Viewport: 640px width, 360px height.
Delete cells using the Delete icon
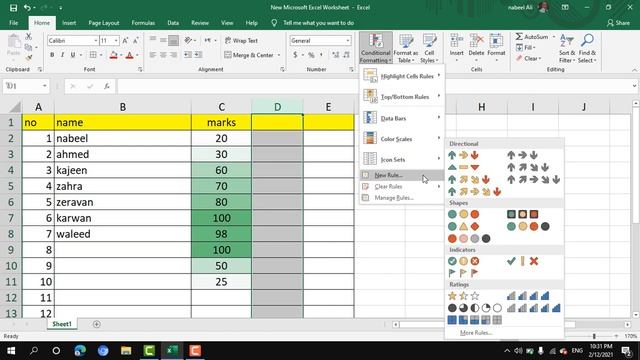click(x=476, y=47)
